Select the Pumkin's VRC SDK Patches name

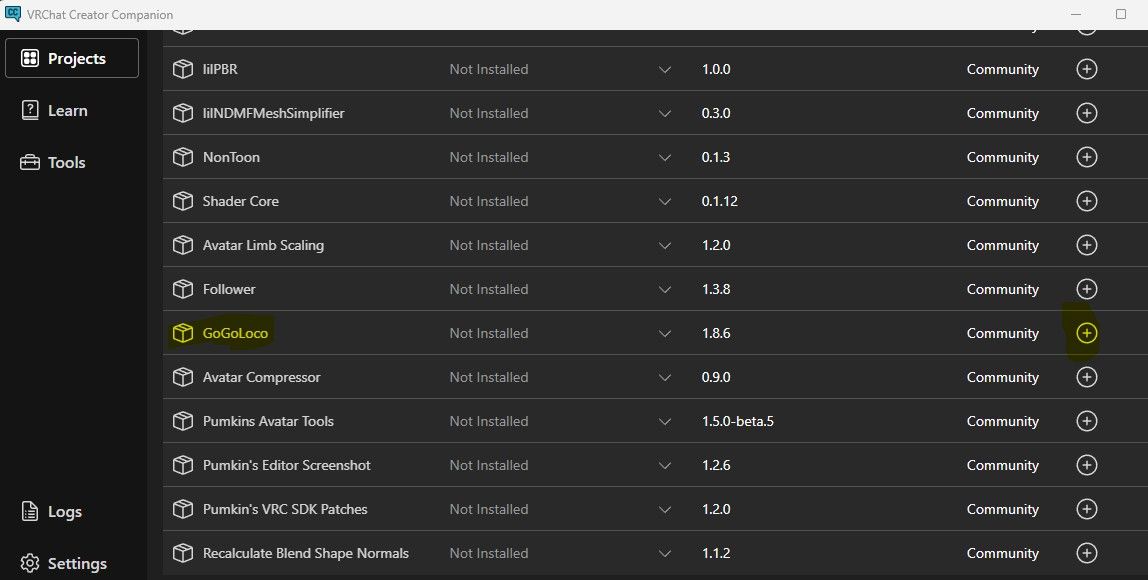tap(285, 509)
